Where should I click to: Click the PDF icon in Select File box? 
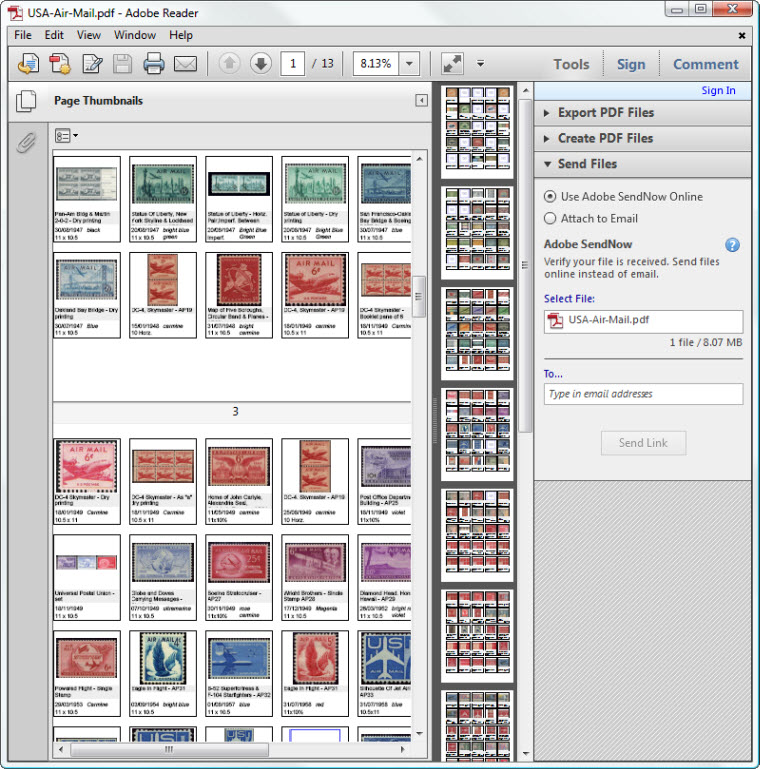(x=556, y=321)
